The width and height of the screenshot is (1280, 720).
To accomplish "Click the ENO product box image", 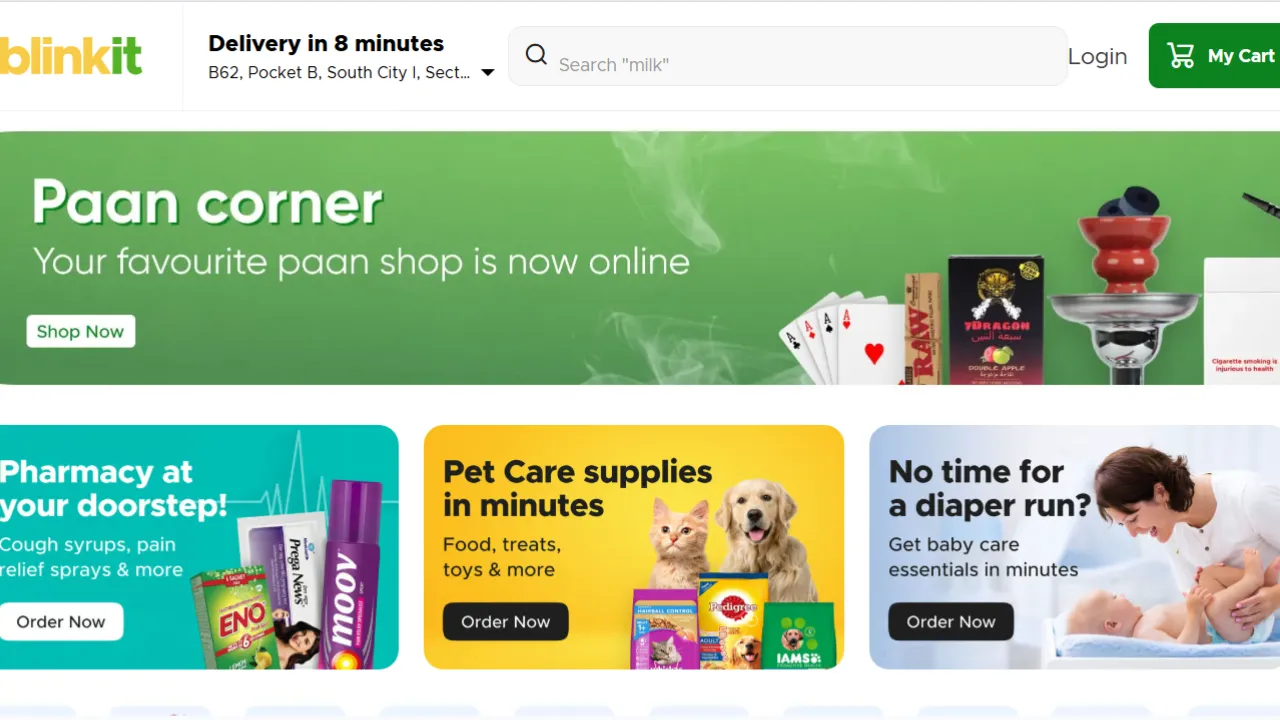I will (x=234, y=617).
